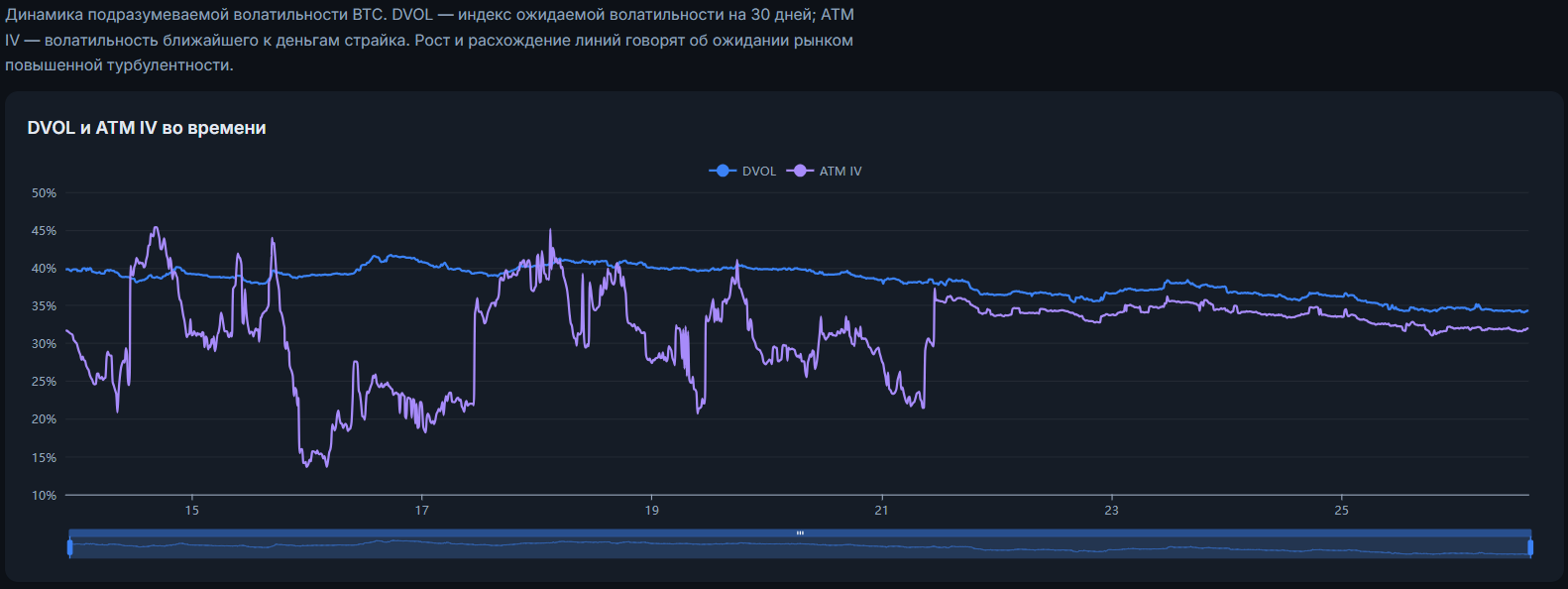Click the 35% y-axis label
The image size is (1568, 589).
tap(44, 306)
